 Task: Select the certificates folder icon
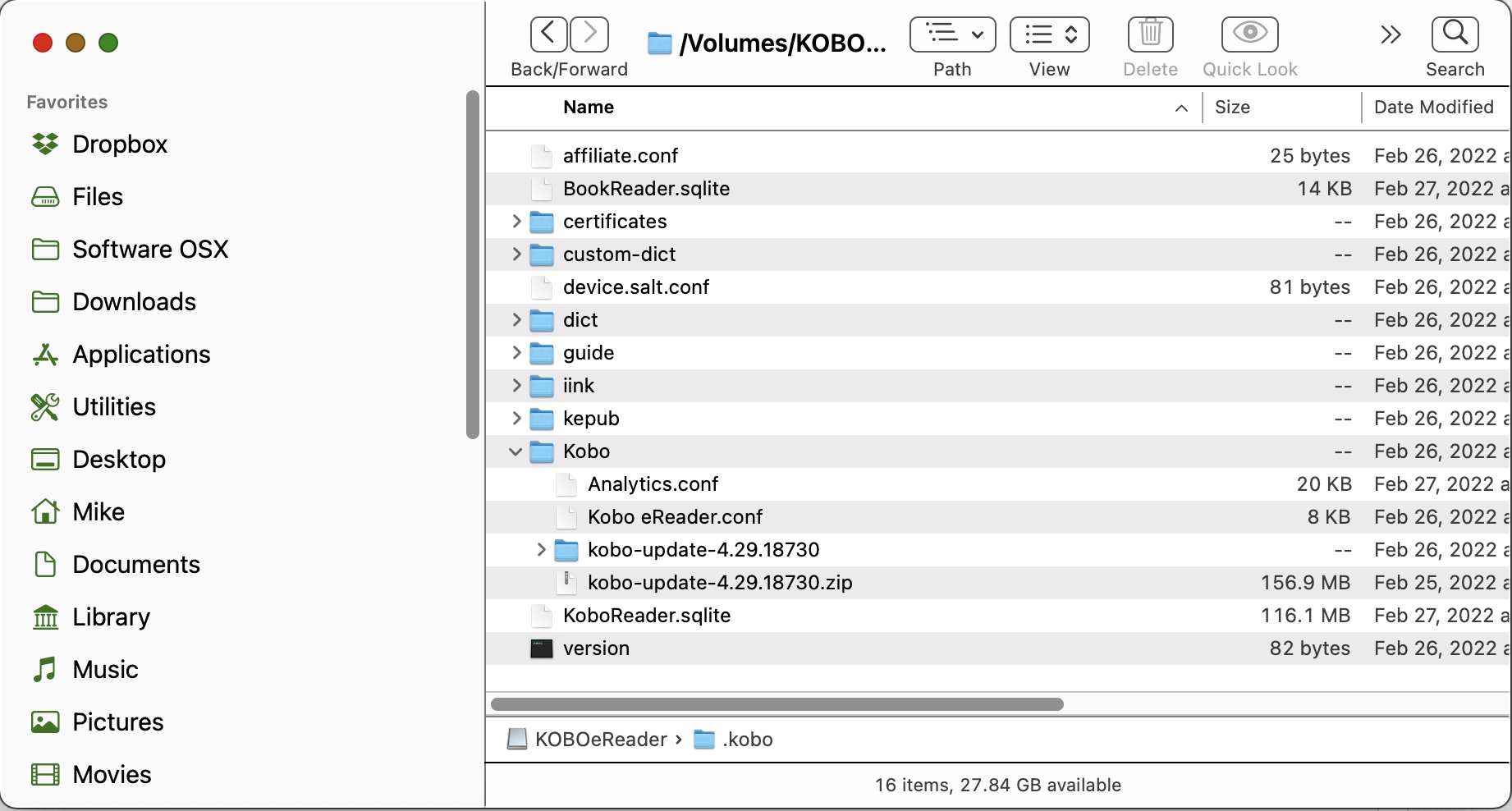[542, 222]
